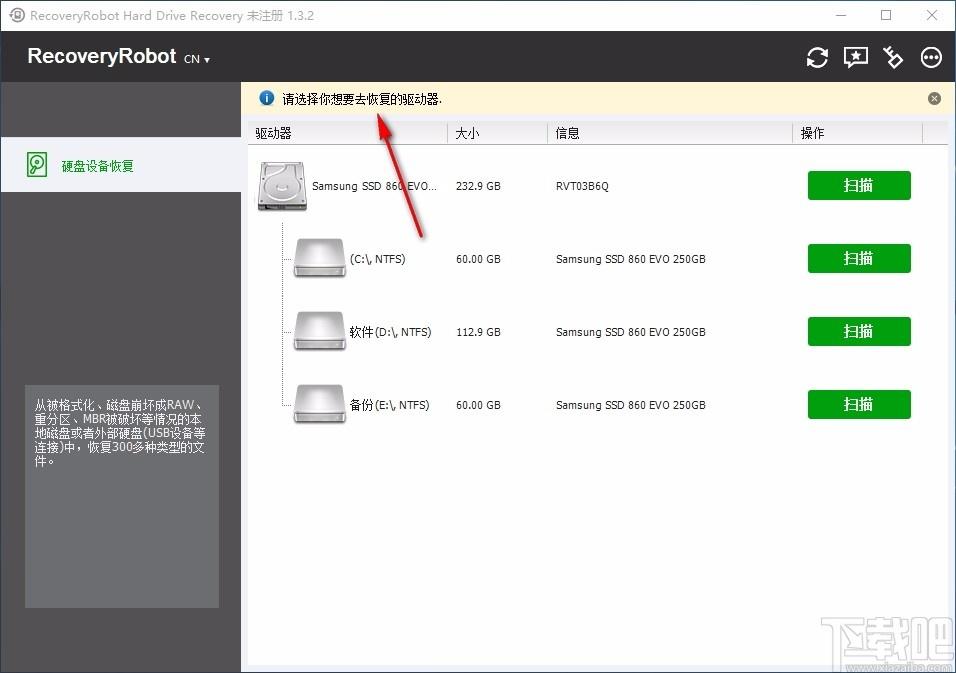Scan the 备份 E:\ partition
The height and width of the screenshot is (673, 956).
pyautogui.click(x=859, y=405)
